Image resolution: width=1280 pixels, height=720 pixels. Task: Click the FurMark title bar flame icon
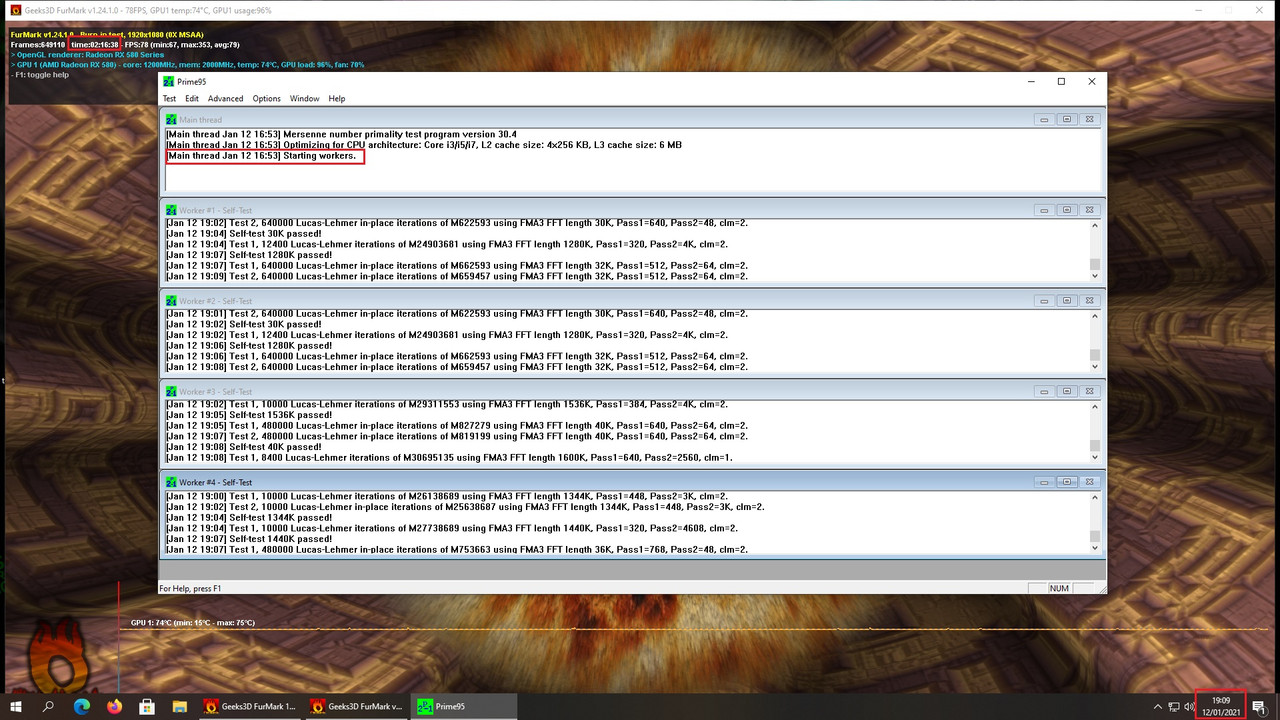pos(15,10)
